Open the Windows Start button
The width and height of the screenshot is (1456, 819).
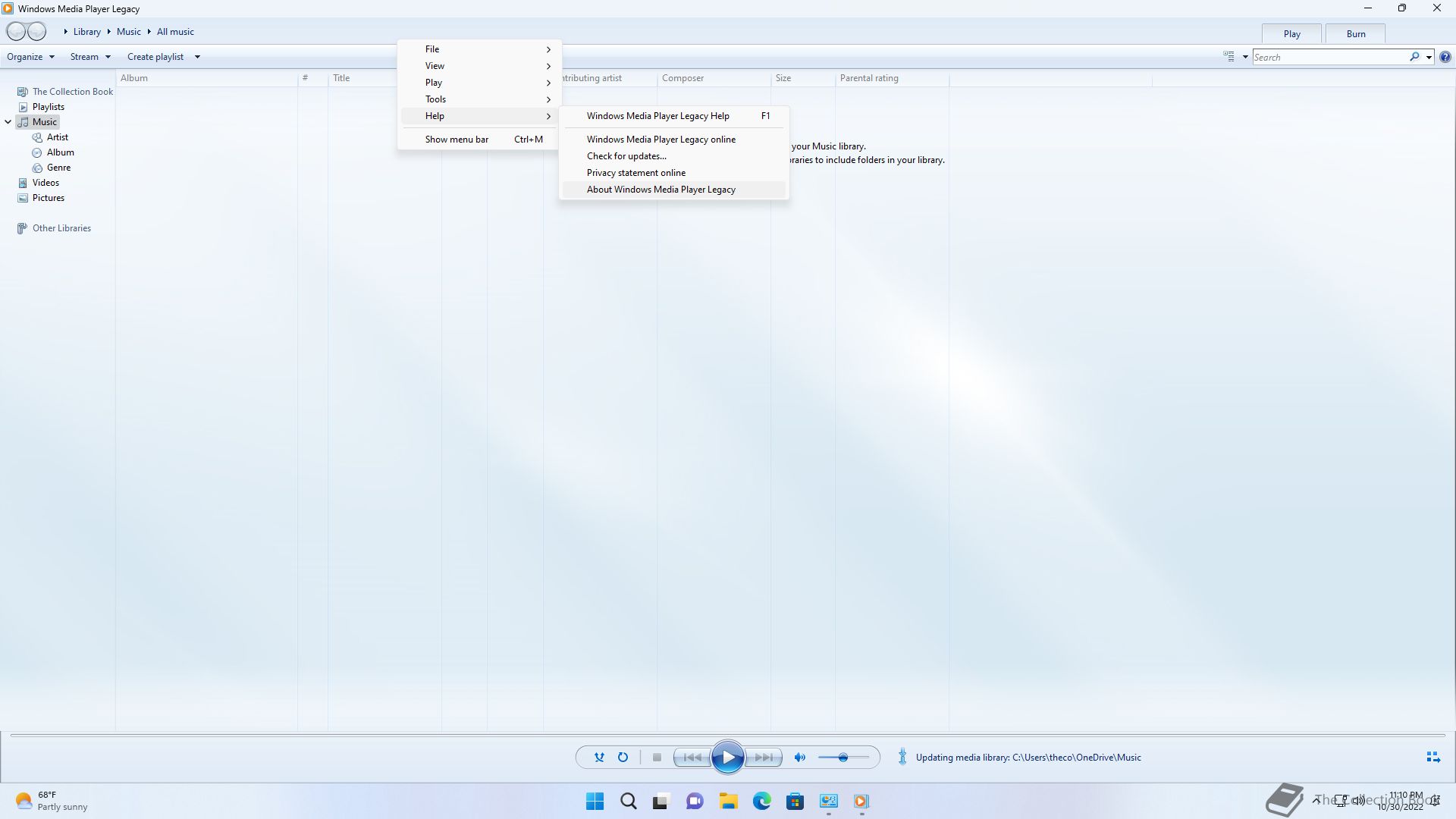(x=595, y=801)
